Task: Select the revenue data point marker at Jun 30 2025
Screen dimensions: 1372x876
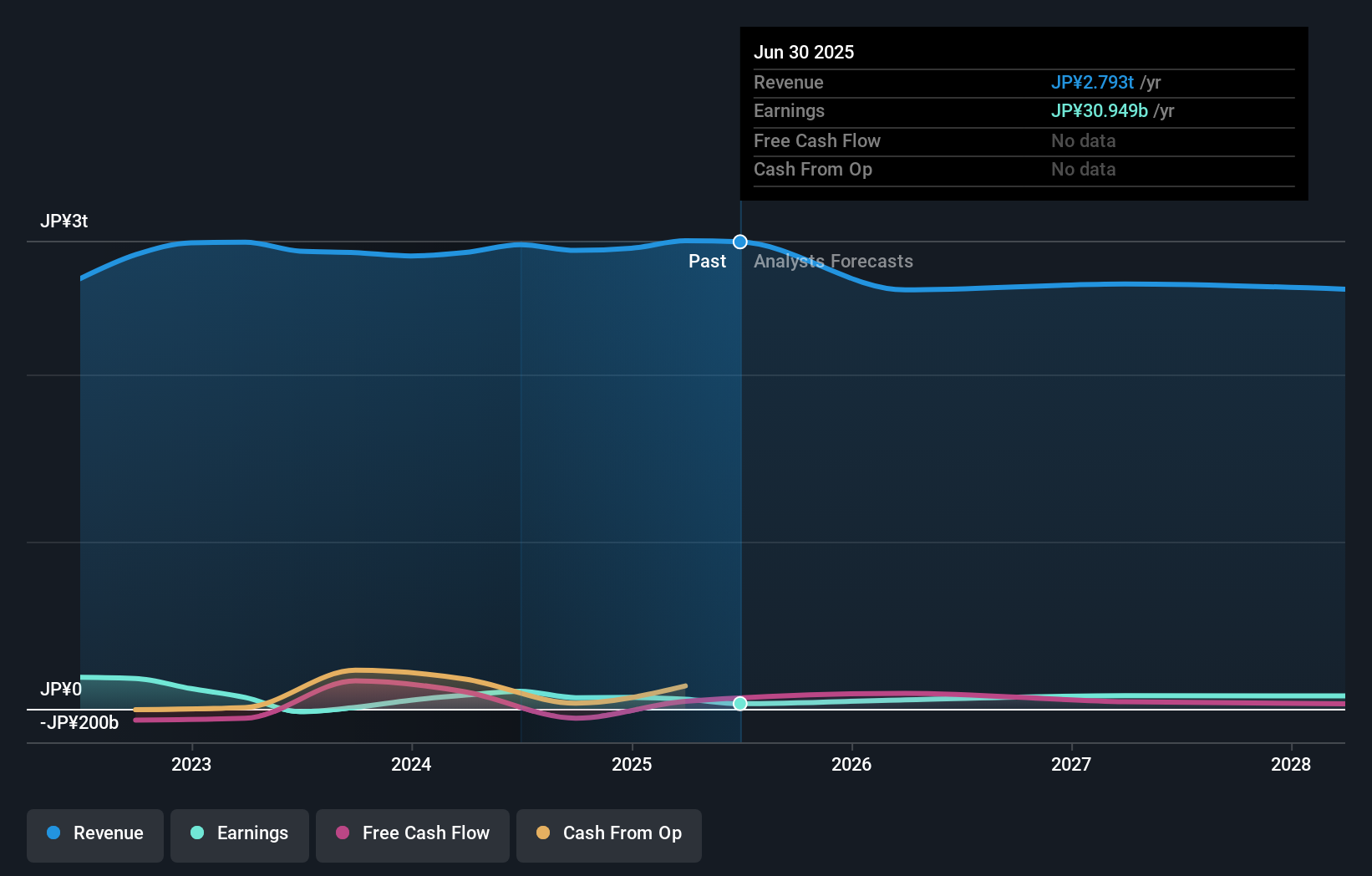Action: pyautogui.click(x=739, y=242)
